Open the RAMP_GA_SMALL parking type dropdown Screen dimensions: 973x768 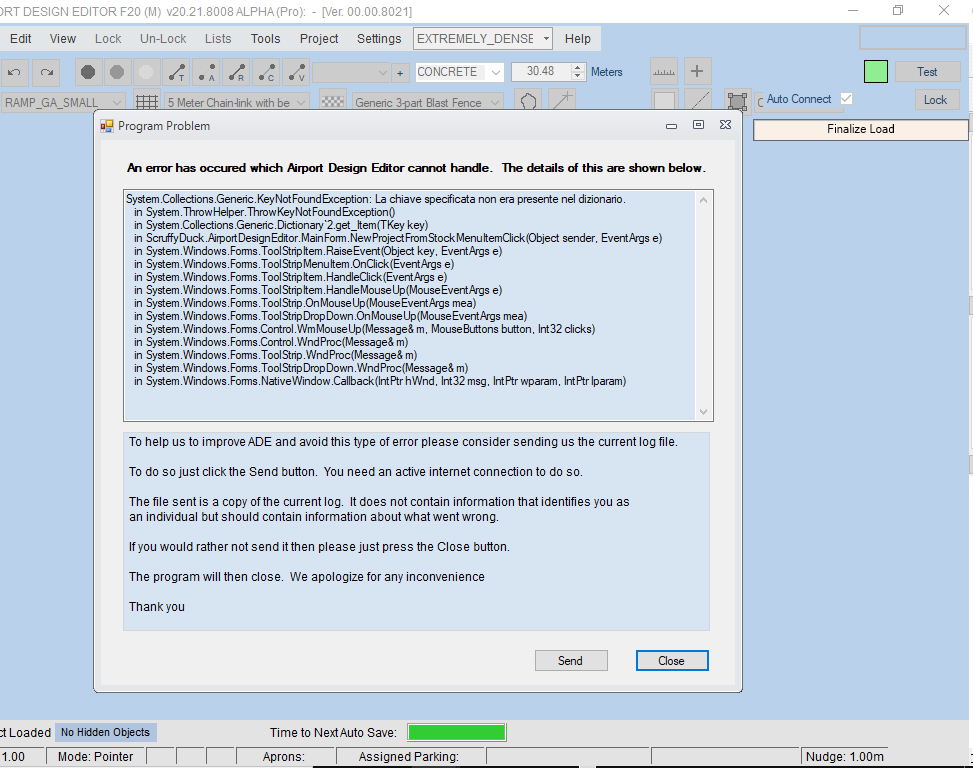point(64,102)
